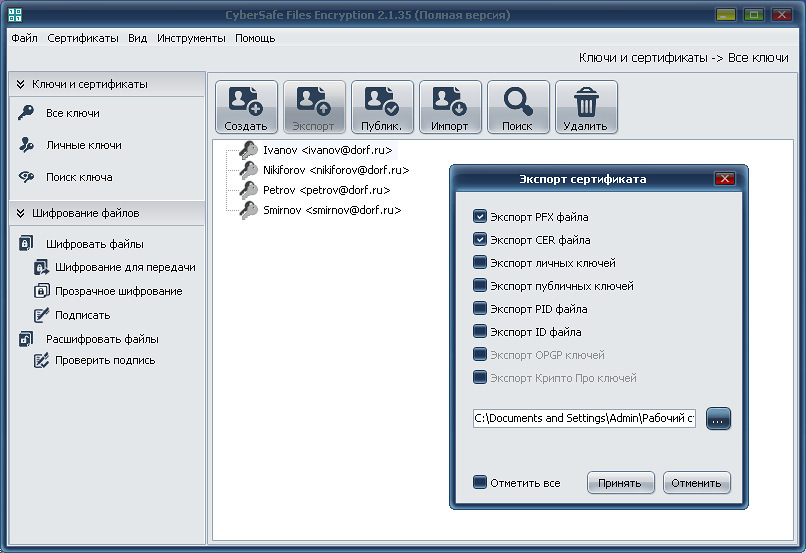This screenshot has width=806, height=553.
Task: Go to Шифрование для передачи
Action: pyautogui.click(x=125, y=267)
